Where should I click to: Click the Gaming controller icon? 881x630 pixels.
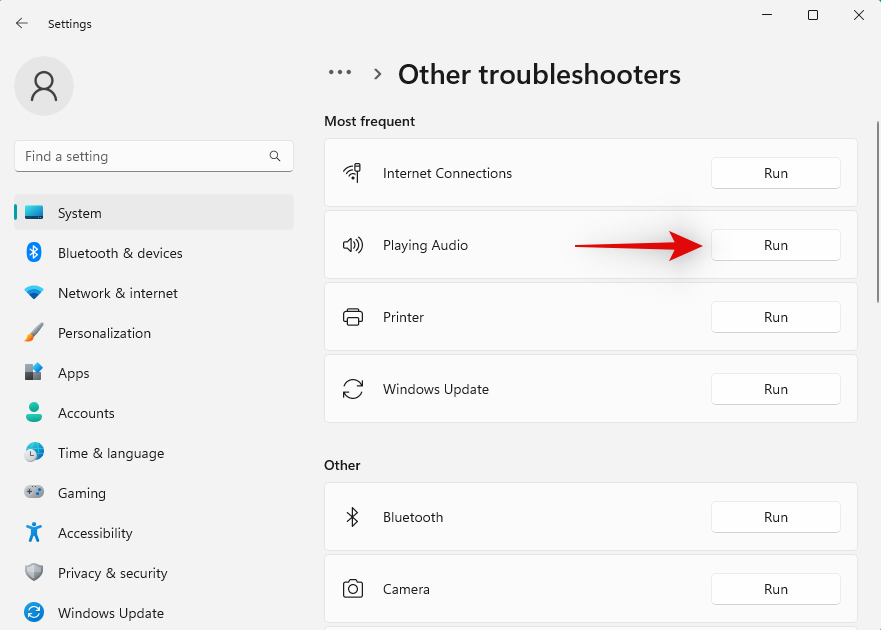tap(34, 492)
